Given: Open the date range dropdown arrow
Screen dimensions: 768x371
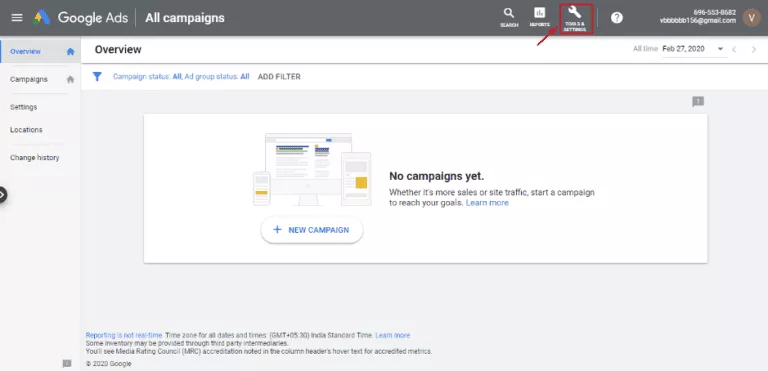Looking at the screenshot, I should coord(720,49).
